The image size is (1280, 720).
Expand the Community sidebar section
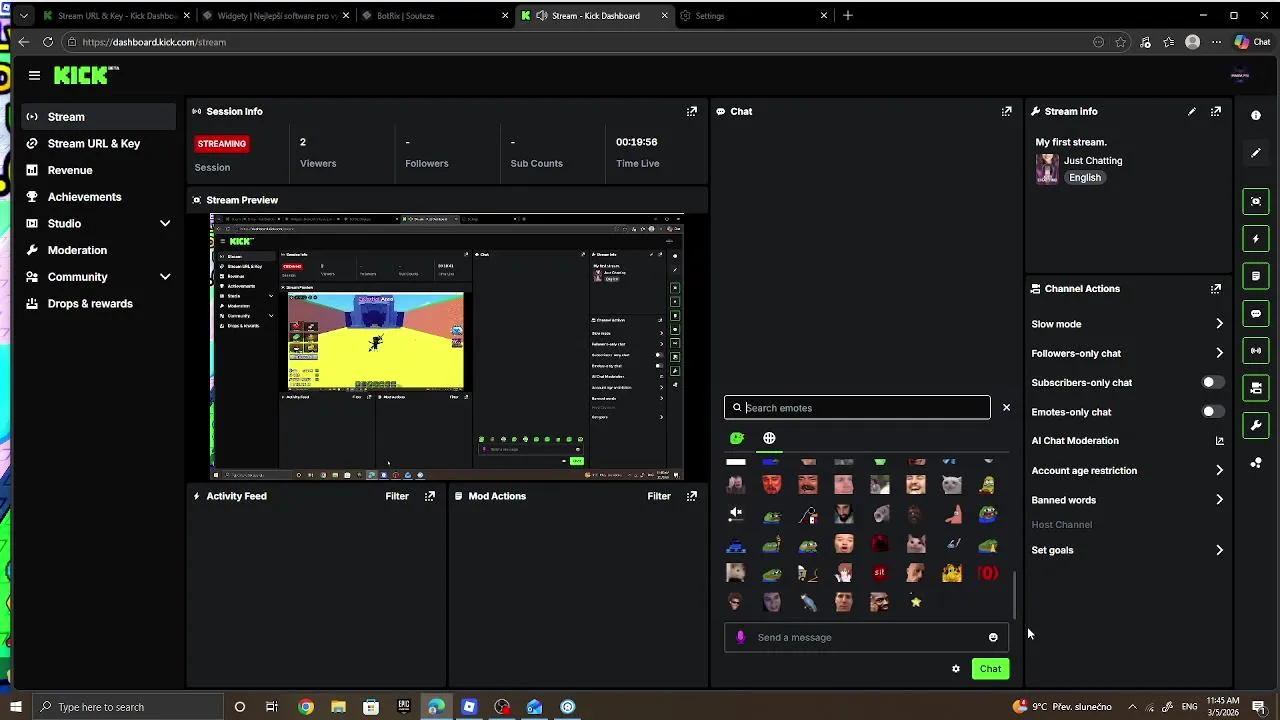coord(165,277)
